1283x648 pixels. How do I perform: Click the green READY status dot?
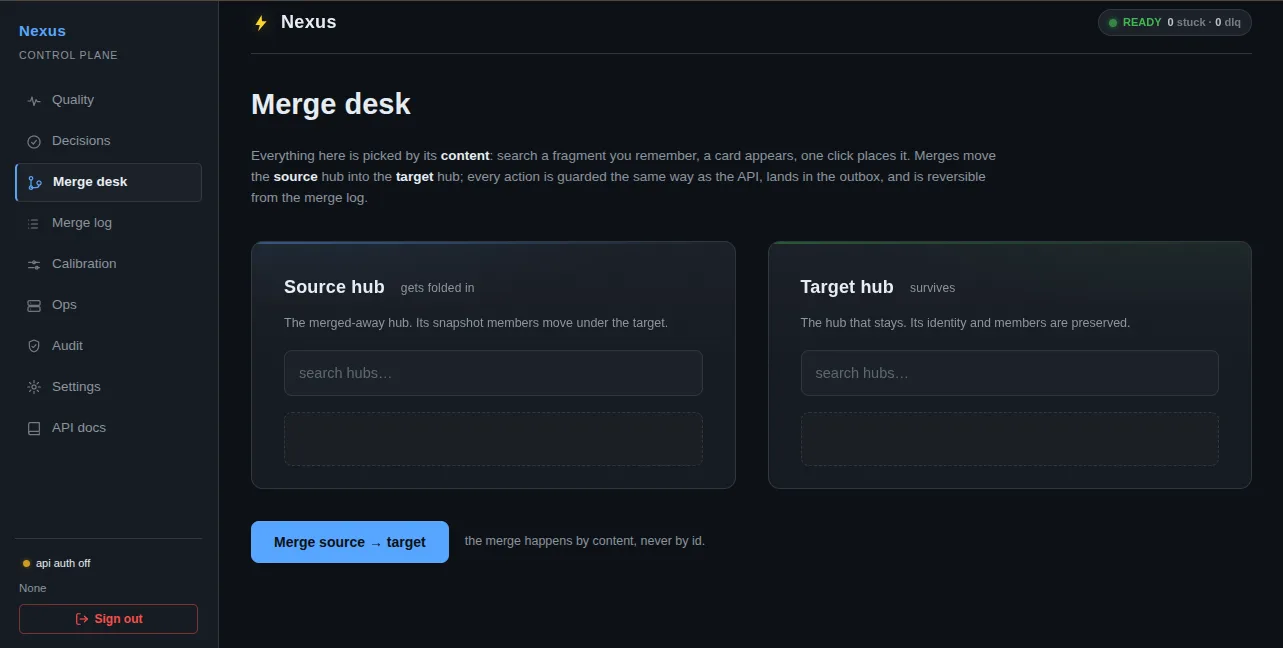tap(1113, 22)
